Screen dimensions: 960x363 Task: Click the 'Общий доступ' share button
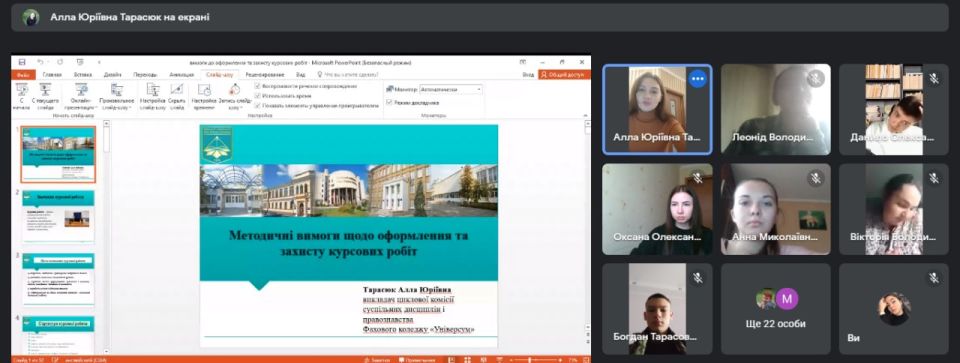tap(564, 74)
